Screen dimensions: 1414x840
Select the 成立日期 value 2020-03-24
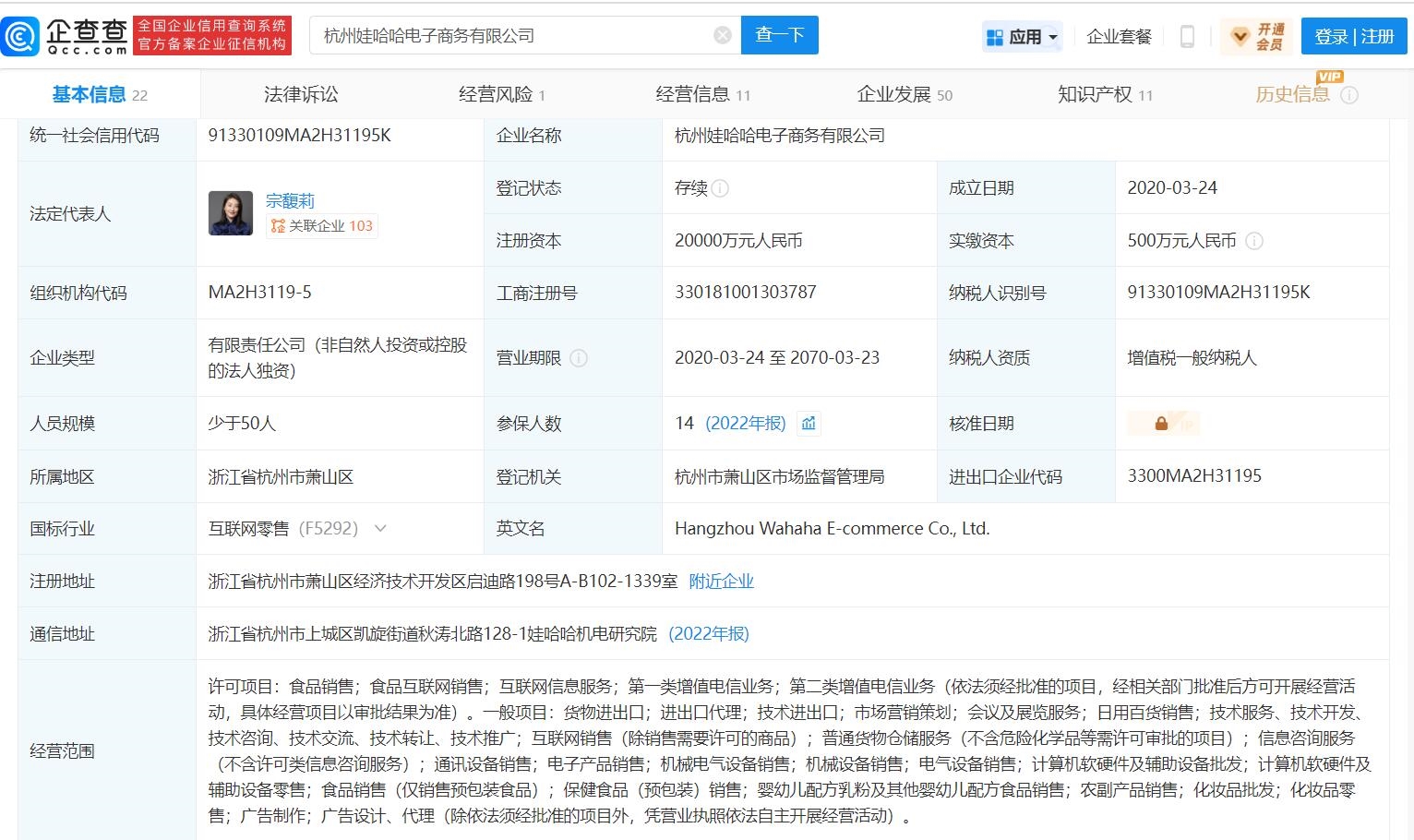pyautogui.click(x=1172, y=188)
